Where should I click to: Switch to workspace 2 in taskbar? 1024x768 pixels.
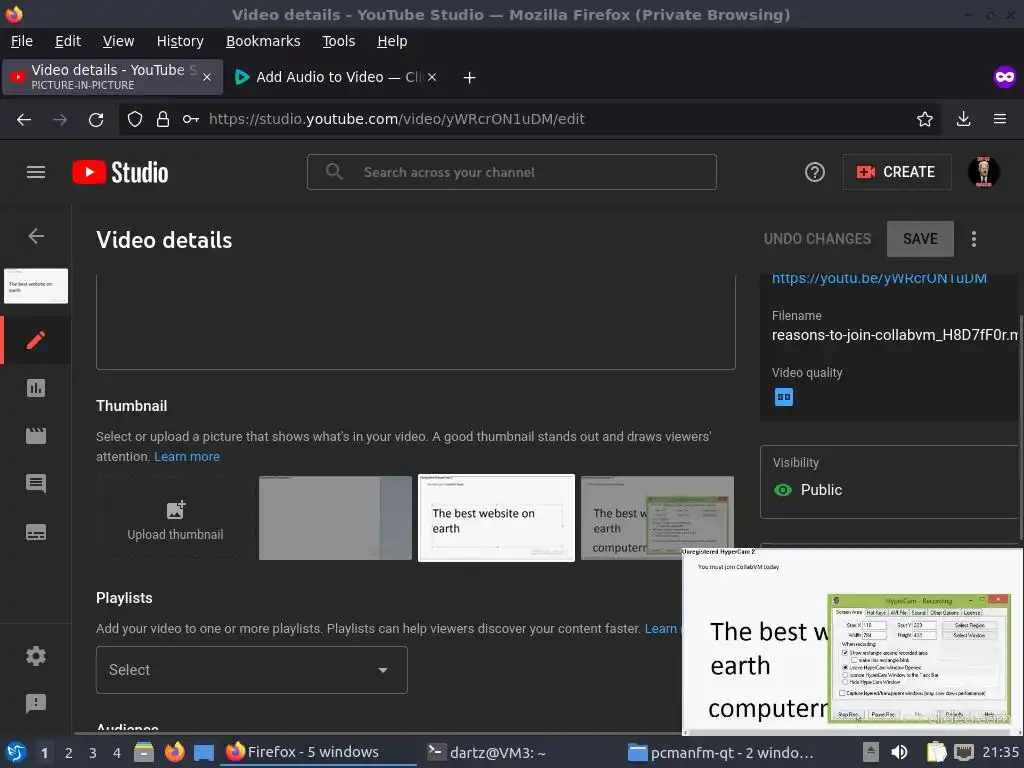click(x=69, y=752)
